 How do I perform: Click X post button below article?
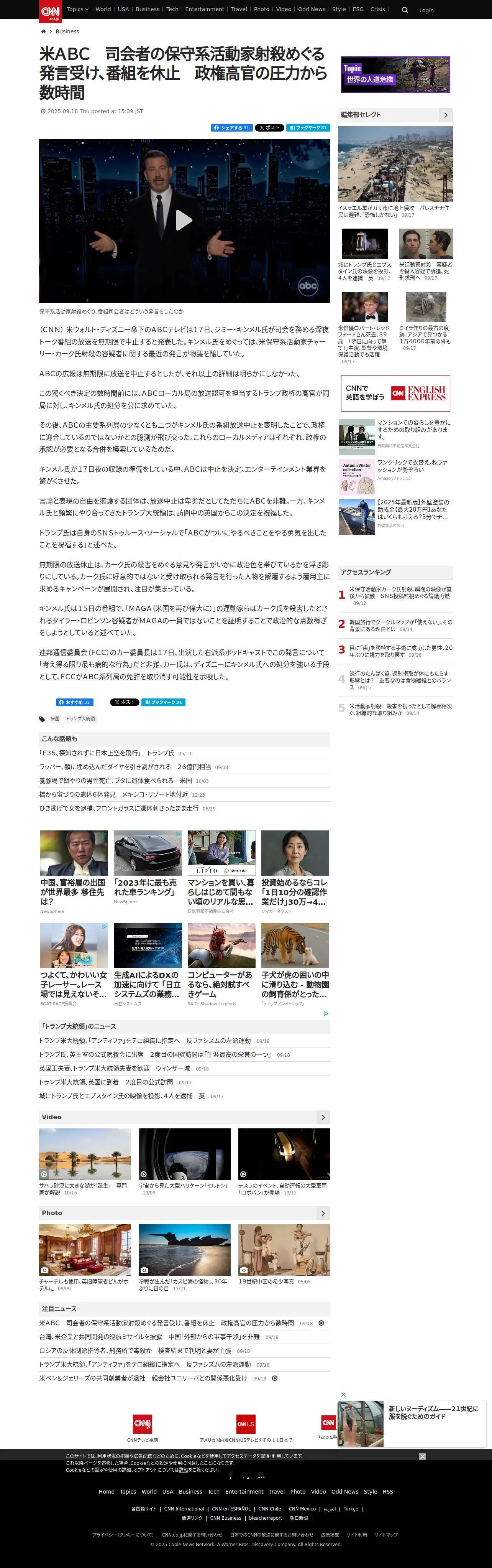pyautogui.click(x=124, y=702)
